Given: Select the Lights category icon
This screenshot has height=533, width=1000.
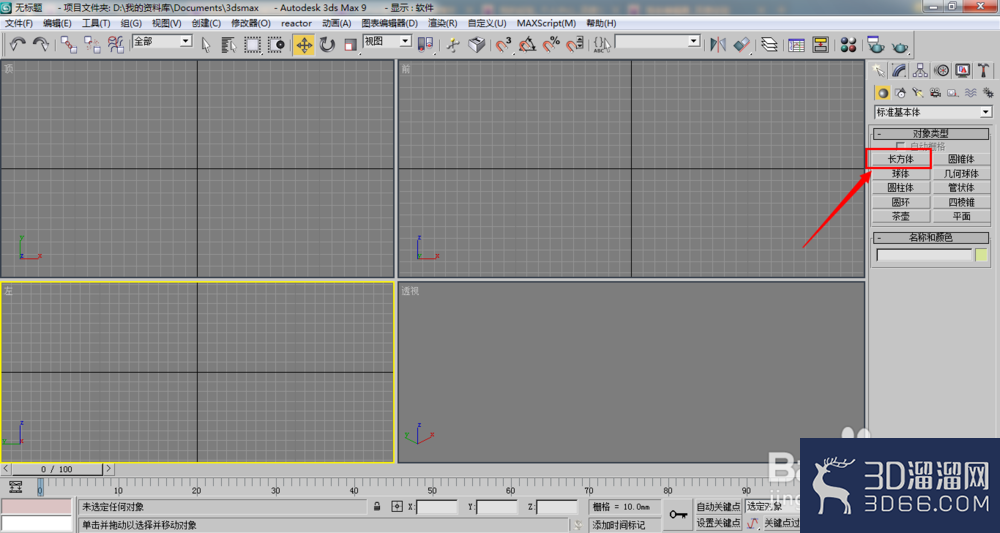Looking at the screenshot, I should (x=917, y=93).
